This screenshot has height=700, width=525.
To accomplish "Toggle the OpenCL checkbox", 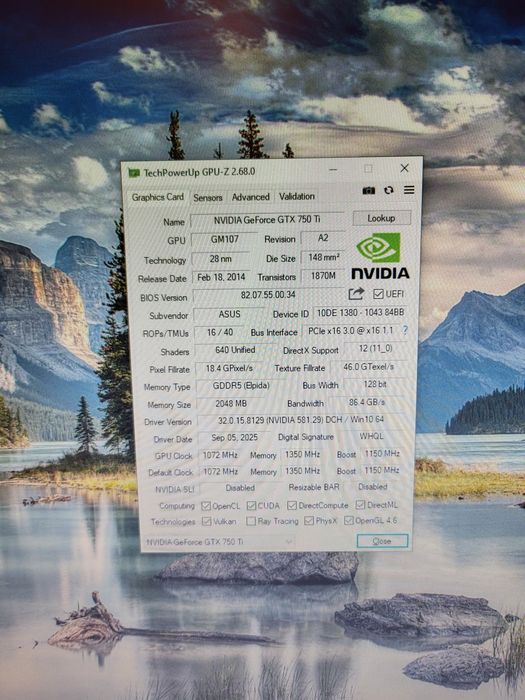I will (x=206, y=506).
